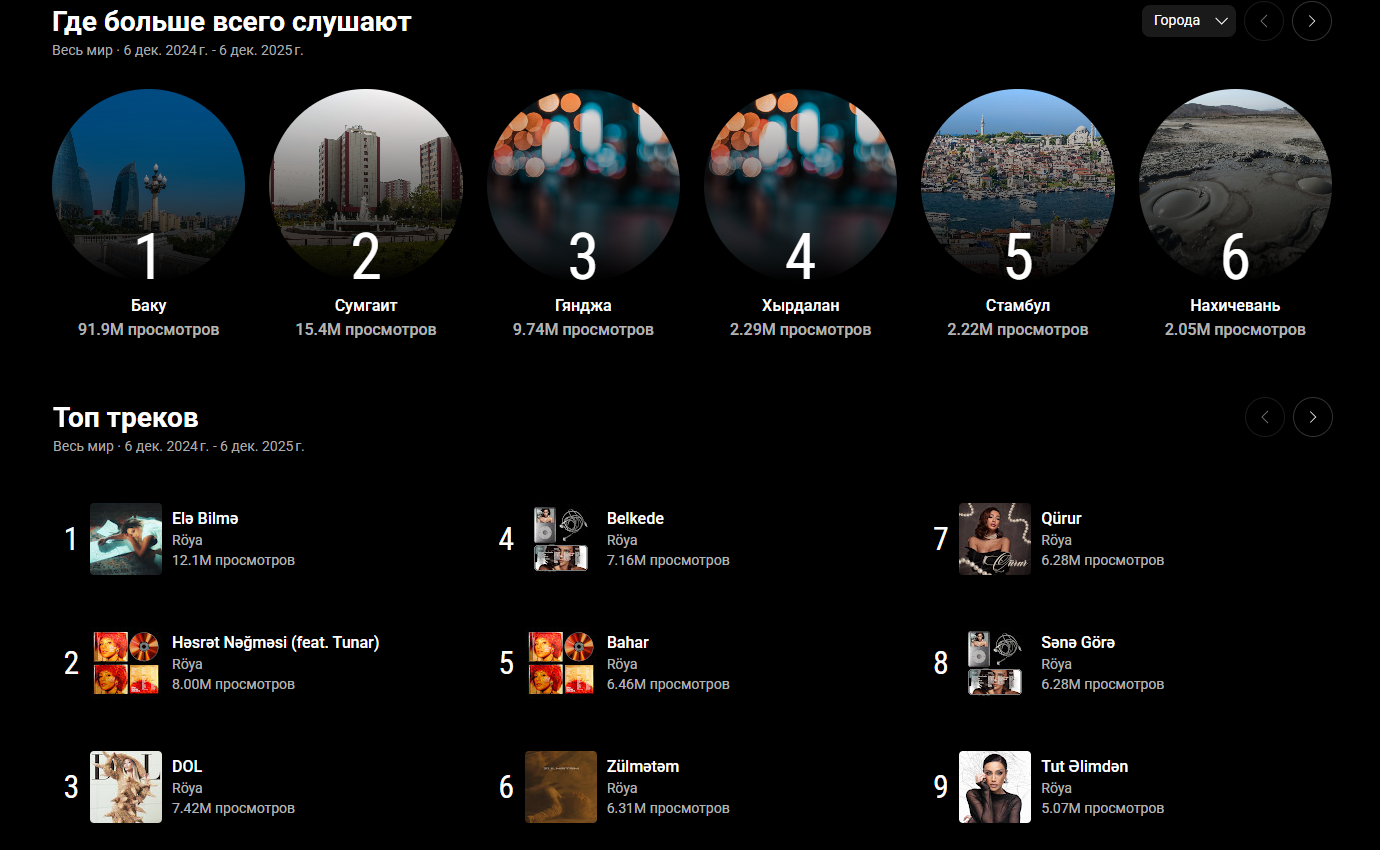Select the Belkede track title

point(635,519)
